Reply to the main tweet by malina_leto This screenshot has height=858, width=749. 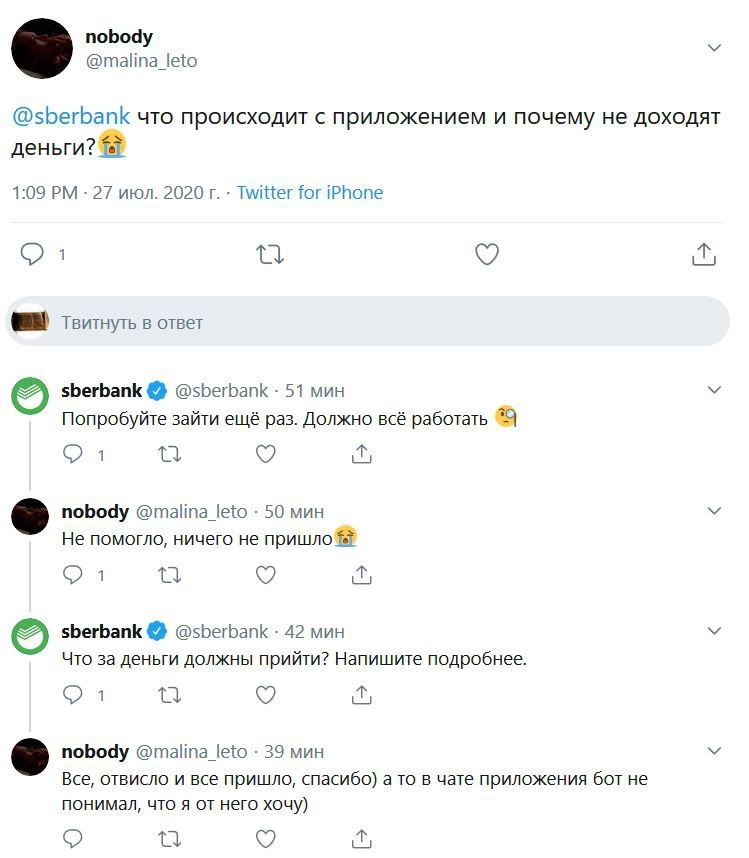(33, 255)
